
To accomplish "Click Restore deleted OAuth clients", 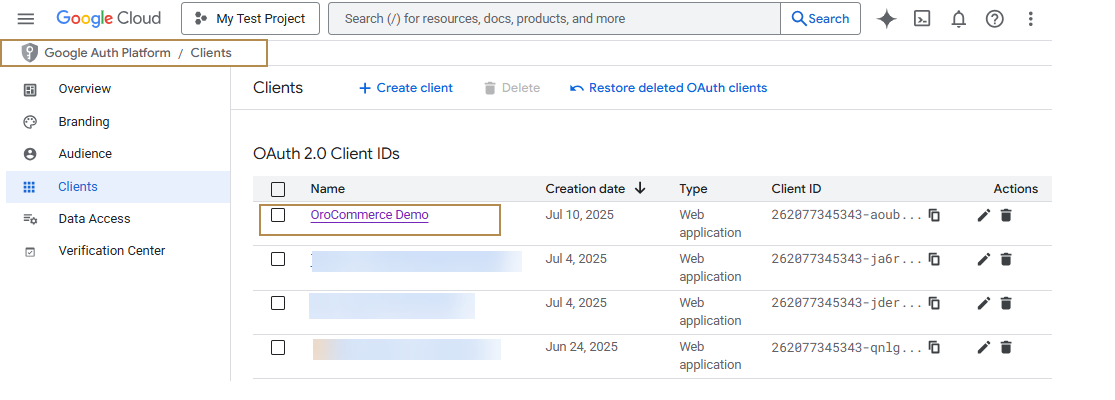I will tap(668, 88).
